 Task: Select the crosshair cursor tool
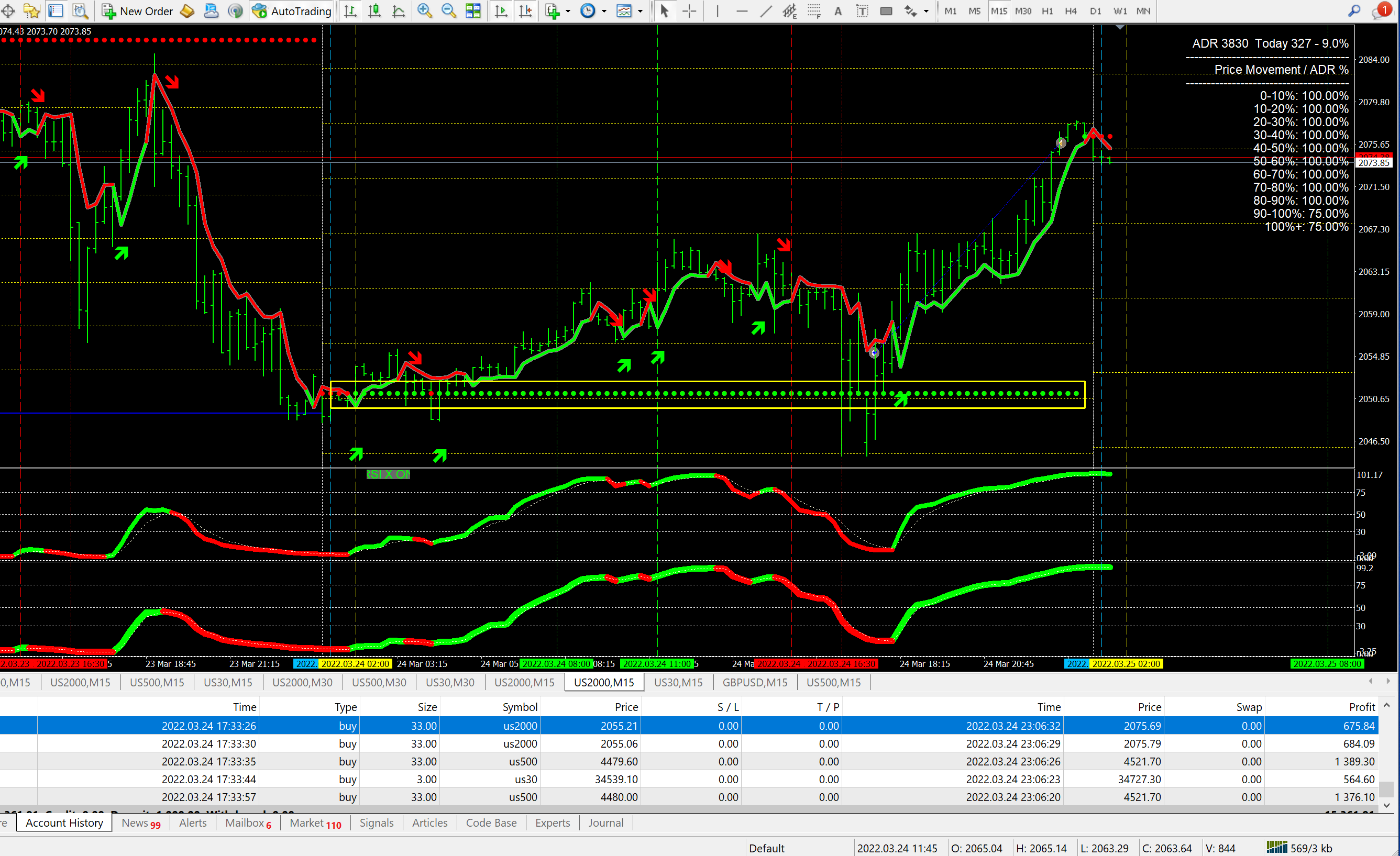(689, 11)
